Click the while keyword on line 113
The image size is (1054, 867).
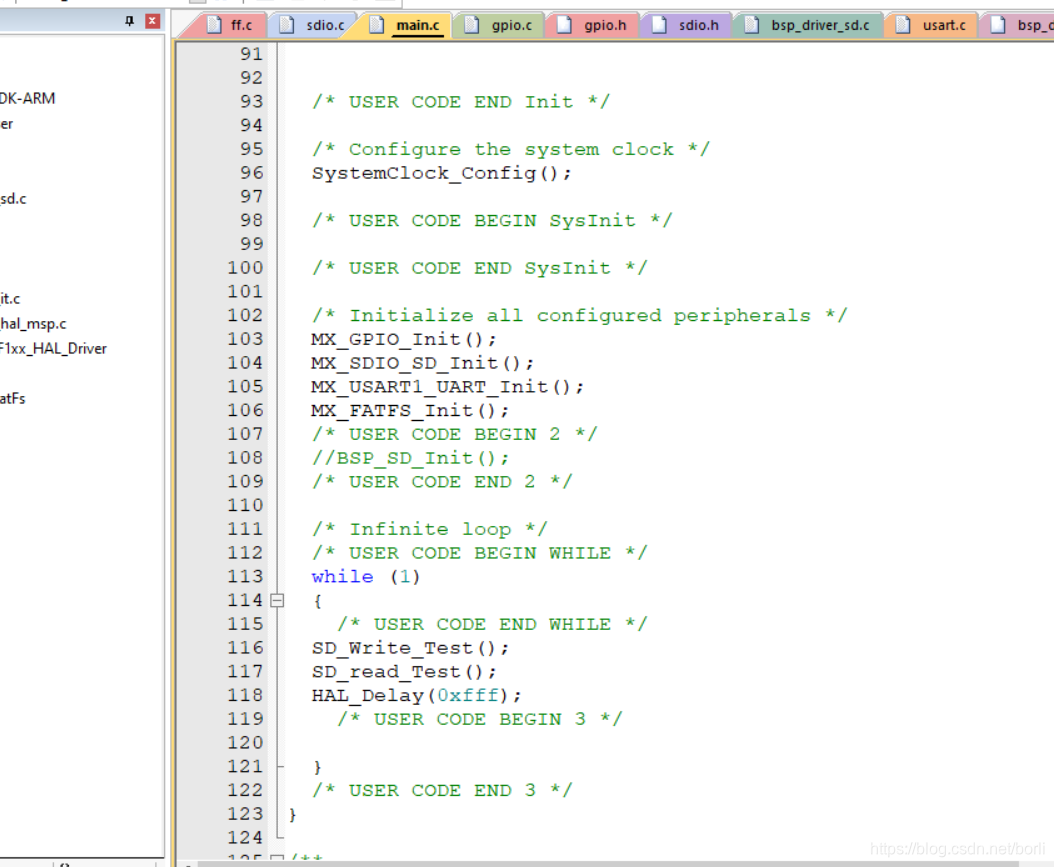(342, 577)
